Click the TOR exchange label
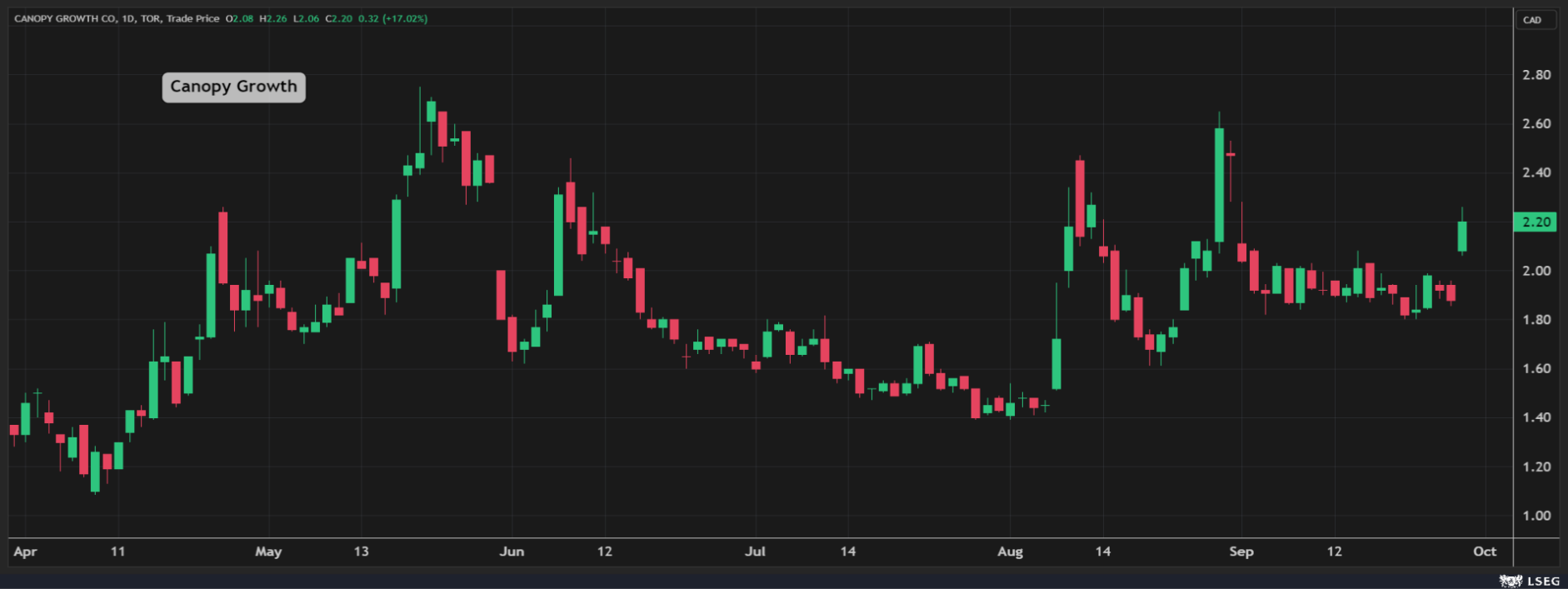 tap(151, 18)
